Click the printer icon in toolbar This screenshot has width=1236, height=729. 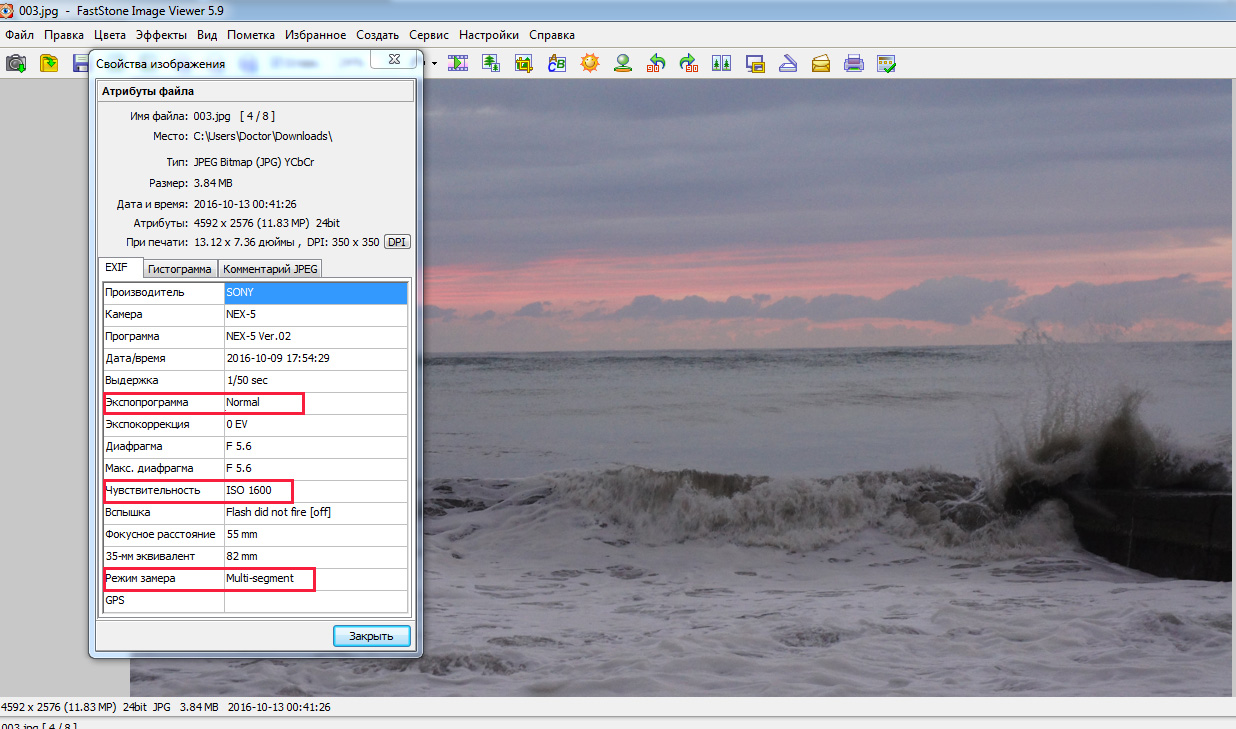click(x=854, y=63)
